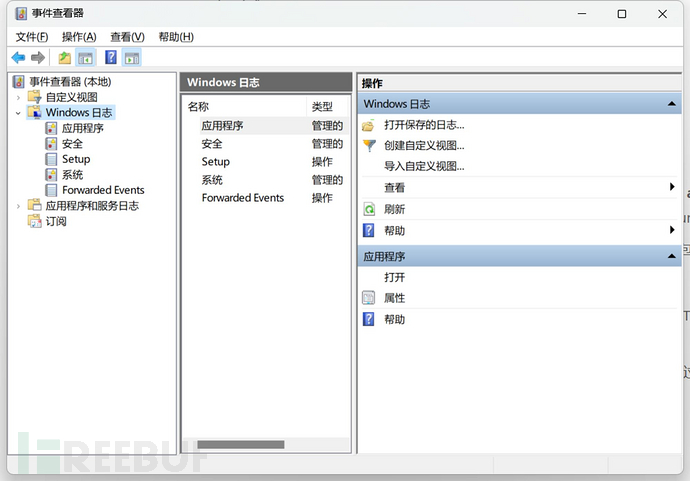
Task: Click the Forwarded Events log icon in tree
Action: point(51,190)
